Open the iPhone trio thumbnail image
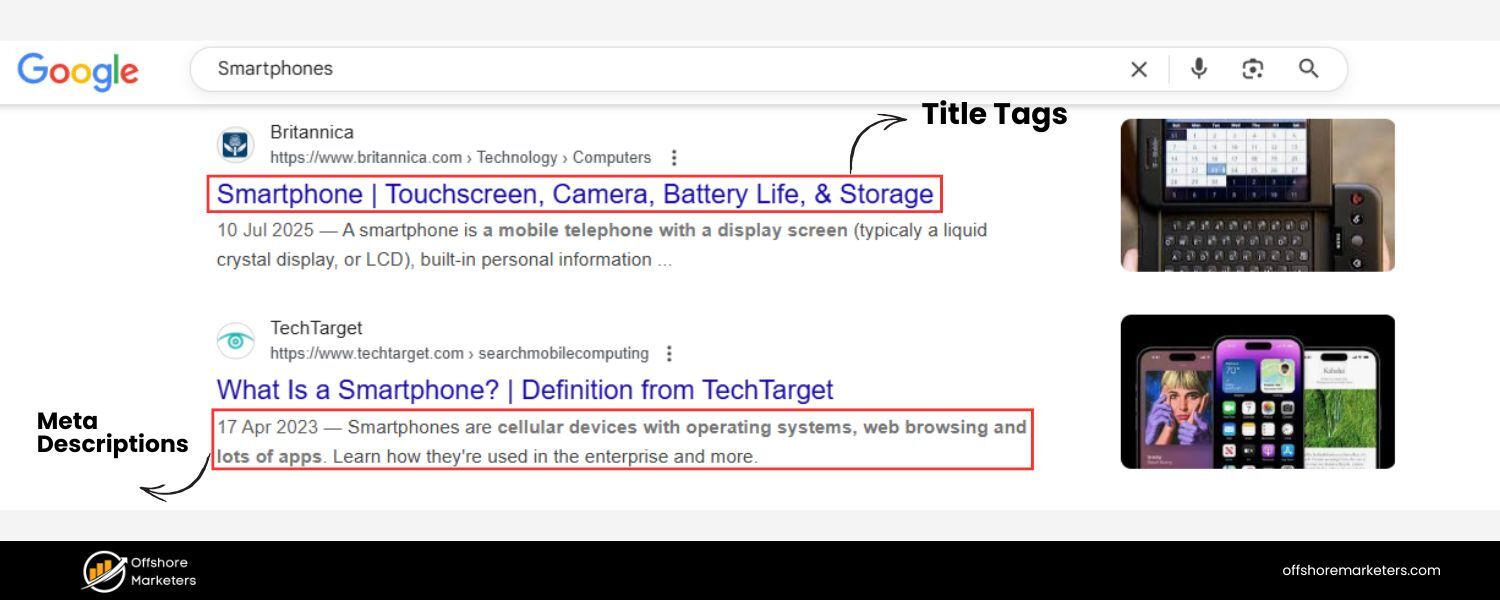The width and height of the screenshot is (1500, 600). pyautogui.click(x=1257, y=391)
